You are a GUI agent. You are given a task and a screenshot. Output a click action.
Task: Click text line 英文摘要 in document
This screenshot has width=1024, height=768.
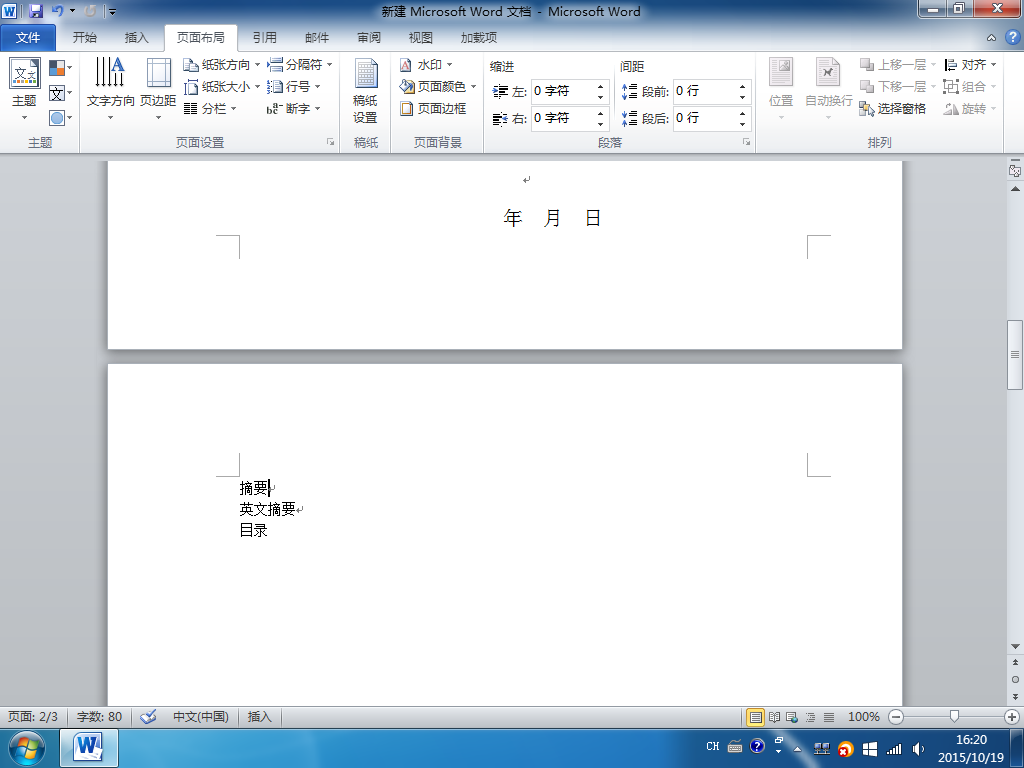pos(267,509)
